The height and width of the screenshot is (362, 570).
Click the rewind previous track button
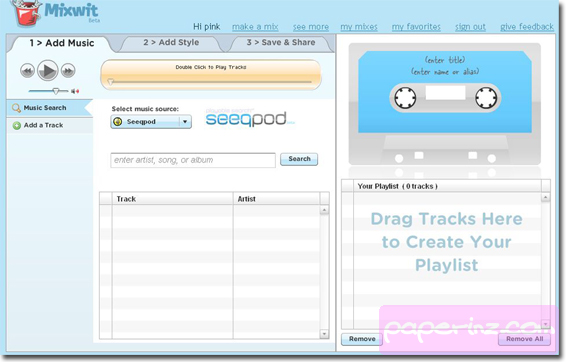tap(27, 71)
